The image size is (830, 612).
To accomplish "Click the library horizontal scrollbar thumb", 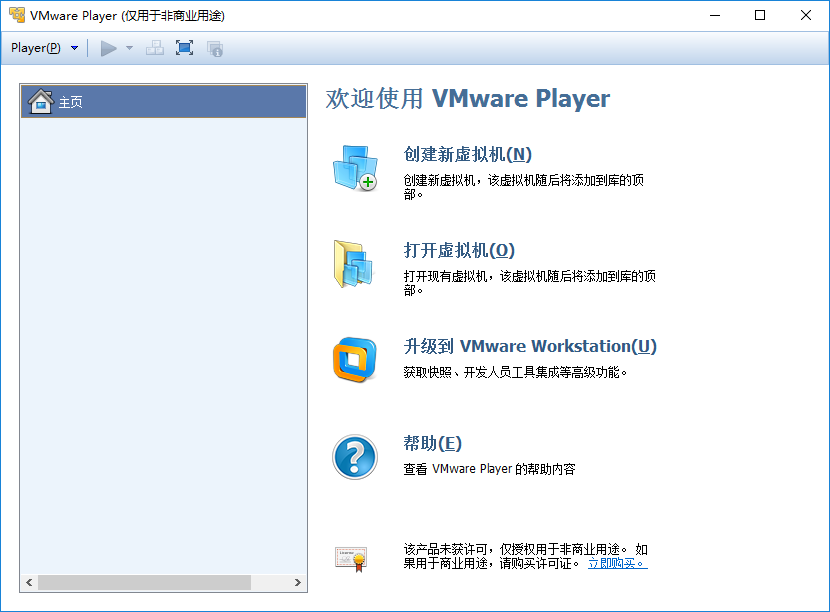I will click(145, 582).
